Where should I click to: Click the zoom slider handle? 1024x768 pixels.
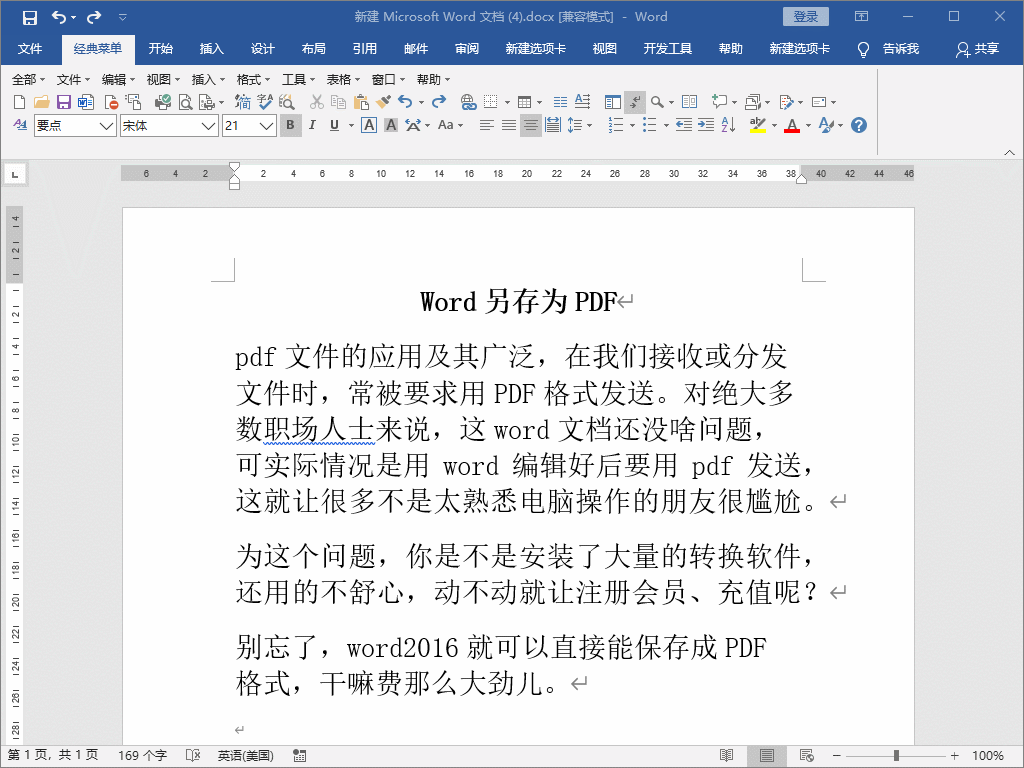(x=896, y=756)
